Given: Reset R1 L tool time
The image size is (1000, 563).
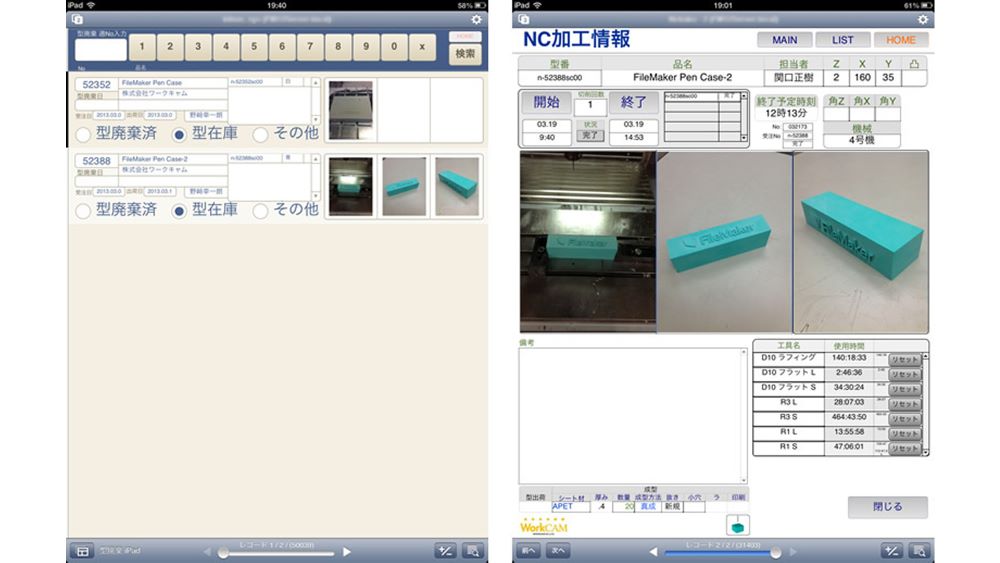Looking at the screenshot, I should tap(904, 434).
